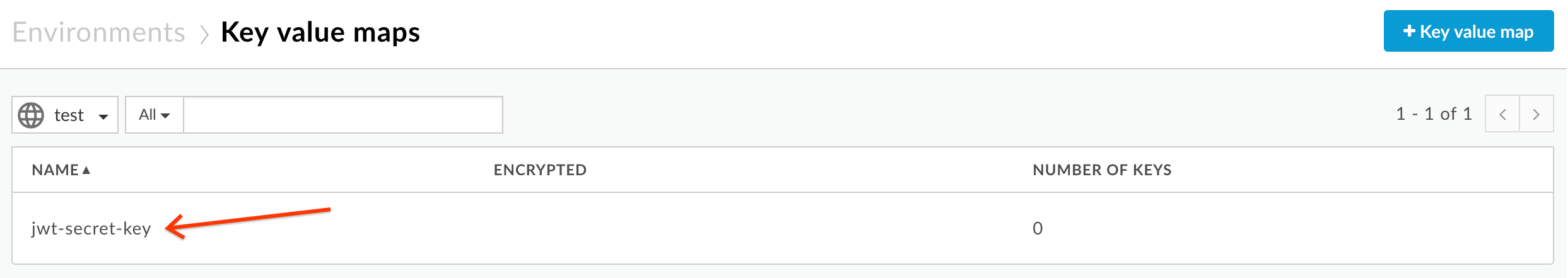
Task: Click the ascending sort arrow beside NAME
Action: coord(86,170)
